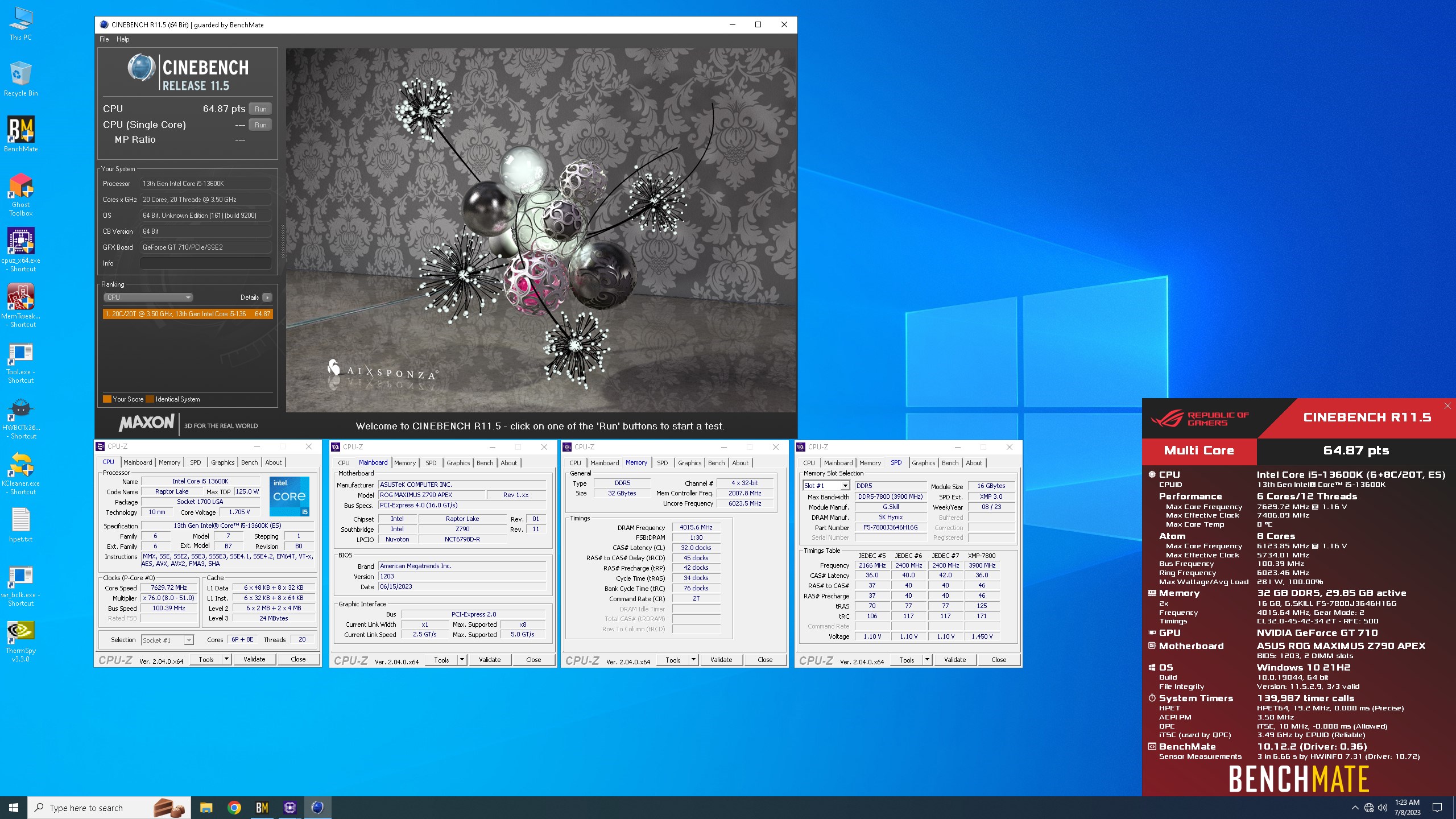Open the Graphics tab in second CPU-Z window
This screenshot has height=819, width=1456.
tap(458, 463)
